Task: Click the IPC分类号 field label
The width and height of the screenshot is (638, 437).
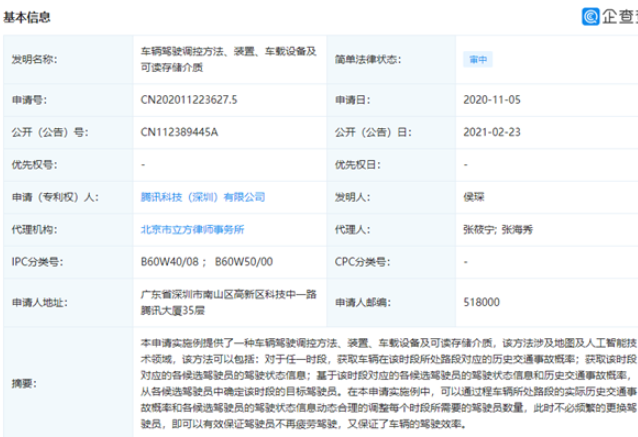Action: 37,262
